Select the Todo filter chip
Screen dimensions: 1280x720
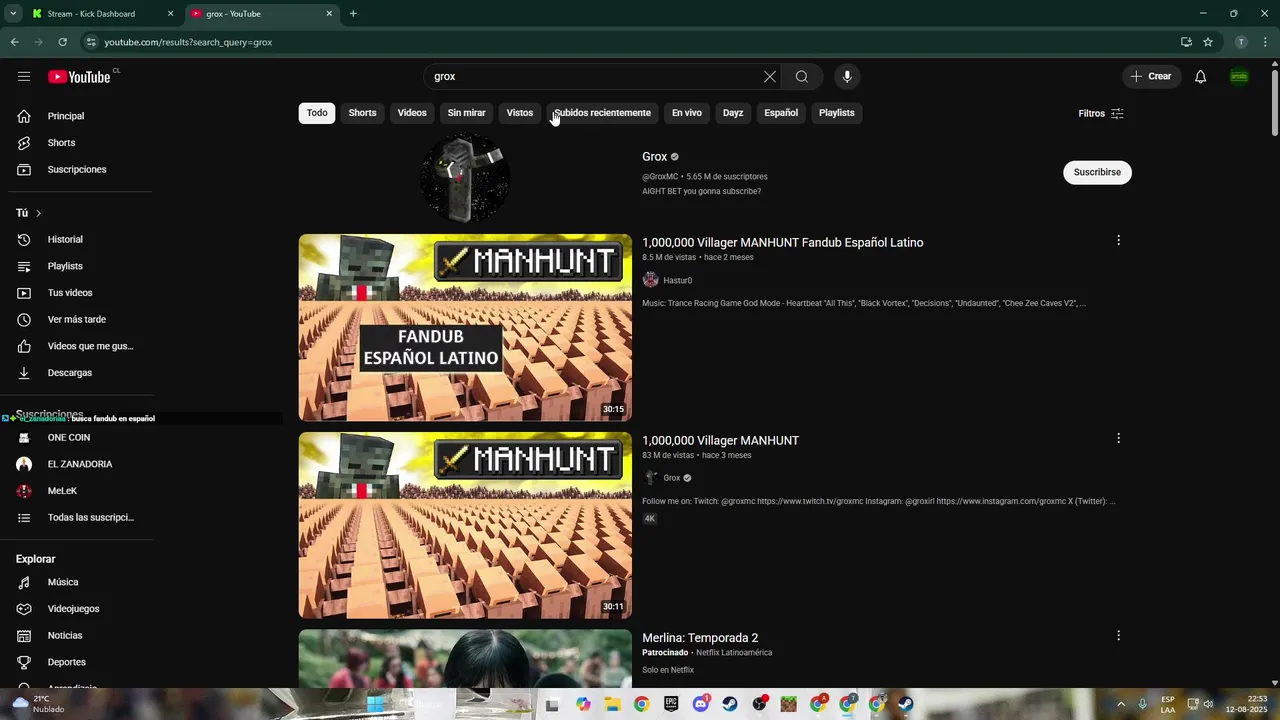coord(317,113)
